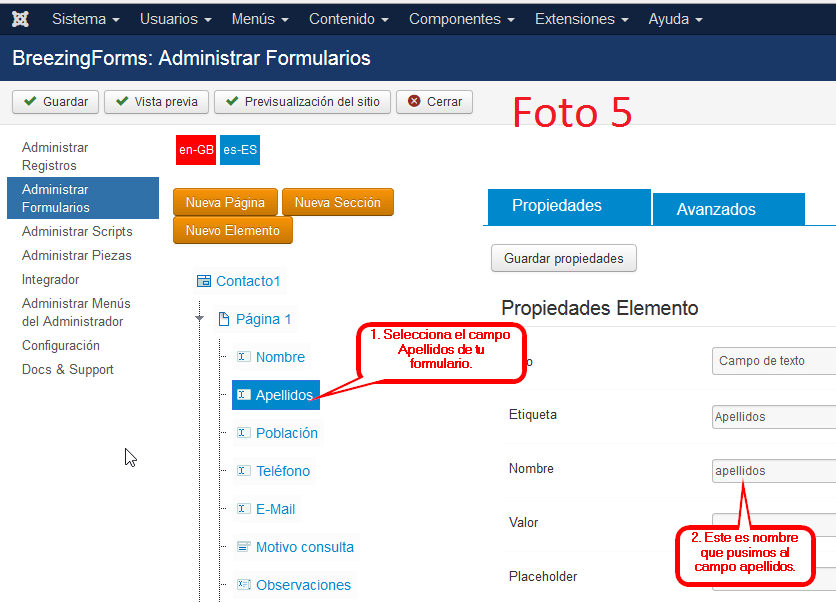The image size is (836, 603).
Task: Click the green check on Guardar
Action: point(30,101)
